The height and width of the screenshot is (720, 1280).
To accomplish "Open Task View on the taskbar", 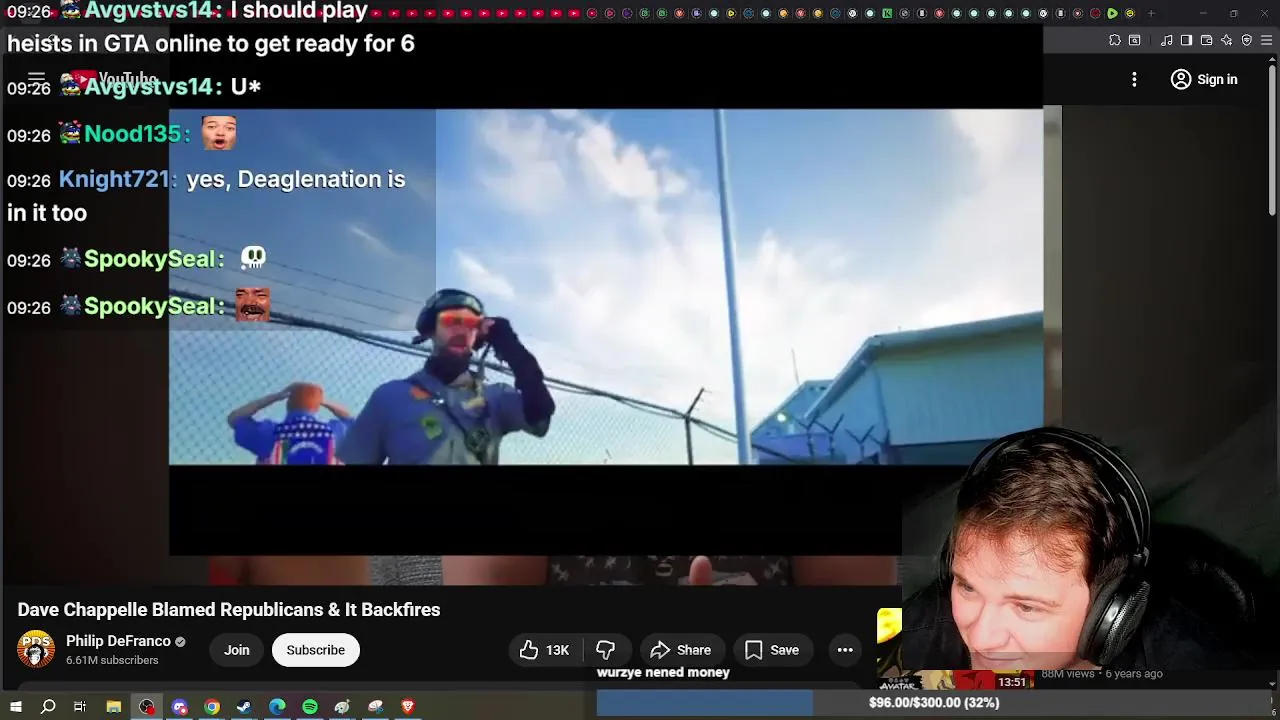I will coord(80,707).
